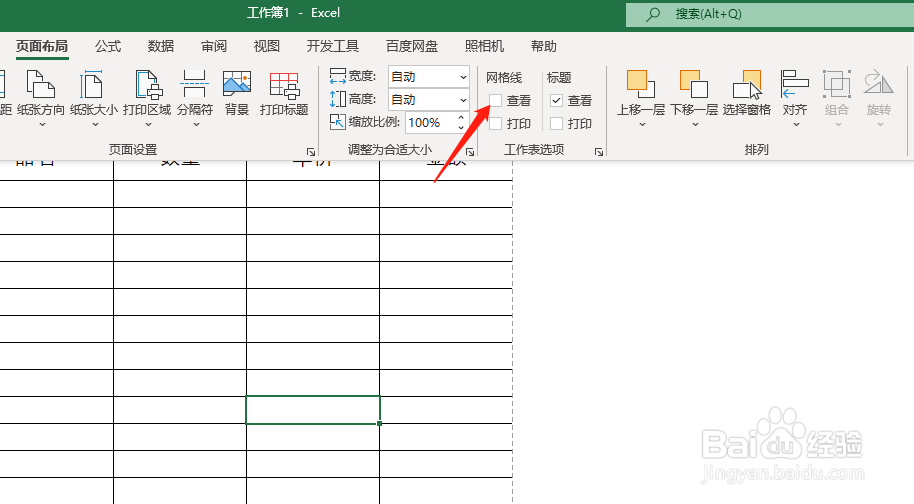Image resolution: width=914 pixels, height=504 pixels.
Task: Open the 对齐 align menu
Action: click(x=795, y=98)
